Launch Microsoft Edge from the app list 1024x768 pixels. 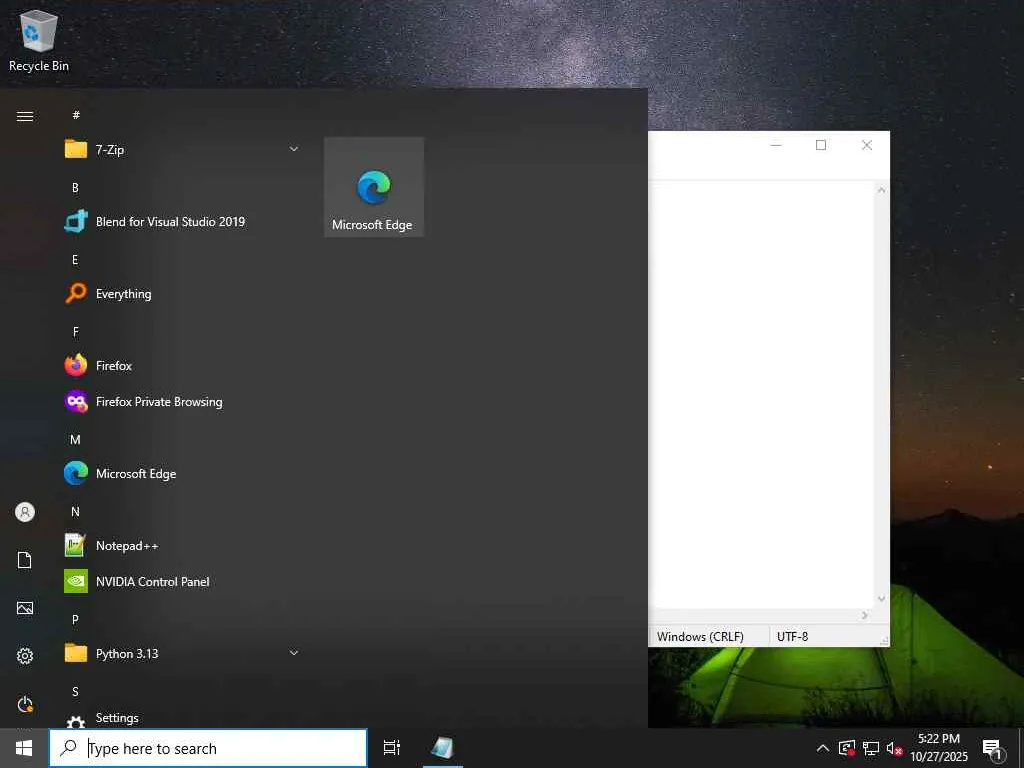(x=182, y=473)
